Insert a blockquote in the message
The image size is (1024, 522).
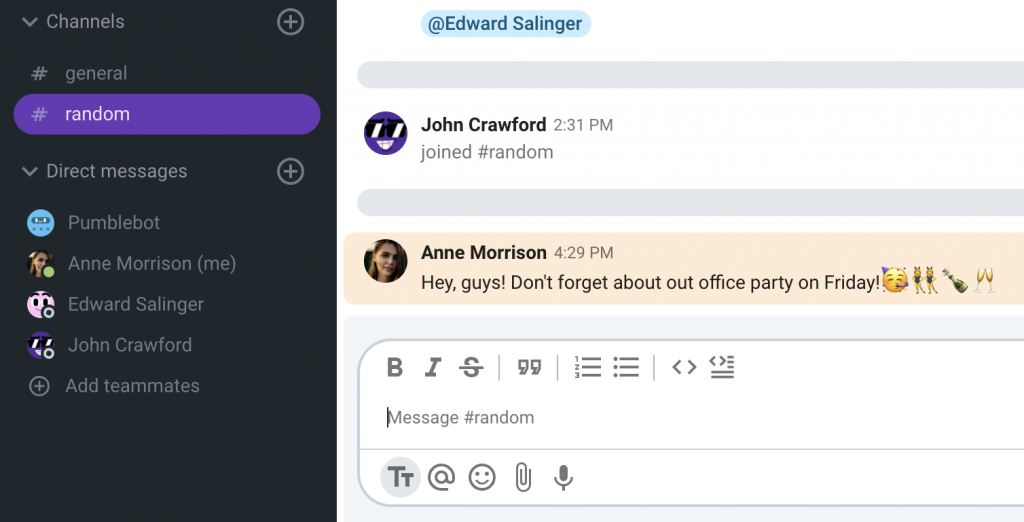pyautogui.click(x=530, y=368)
